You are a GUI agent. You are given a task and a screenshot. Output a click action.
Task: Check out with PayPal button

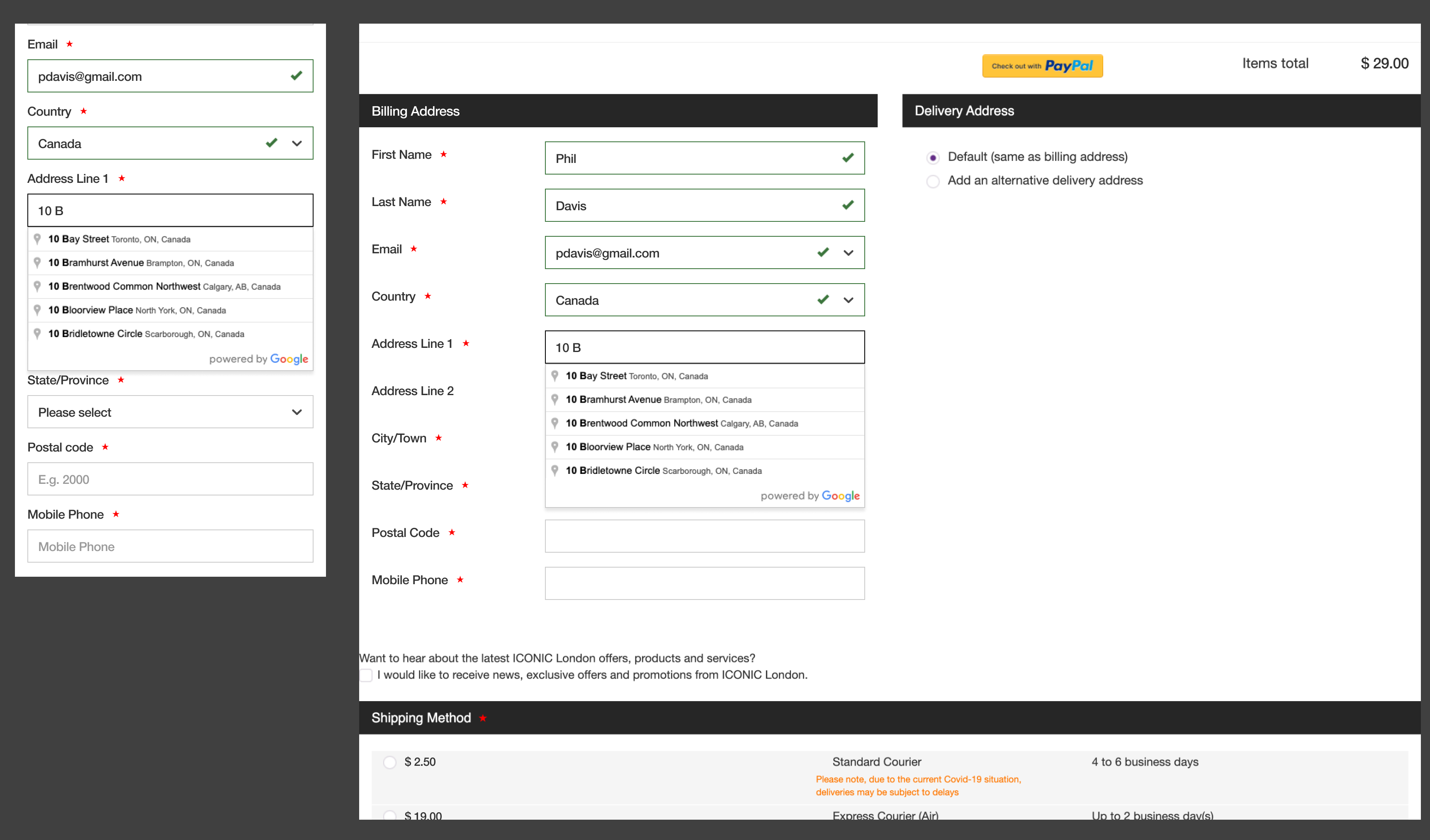click(1042, 66)
